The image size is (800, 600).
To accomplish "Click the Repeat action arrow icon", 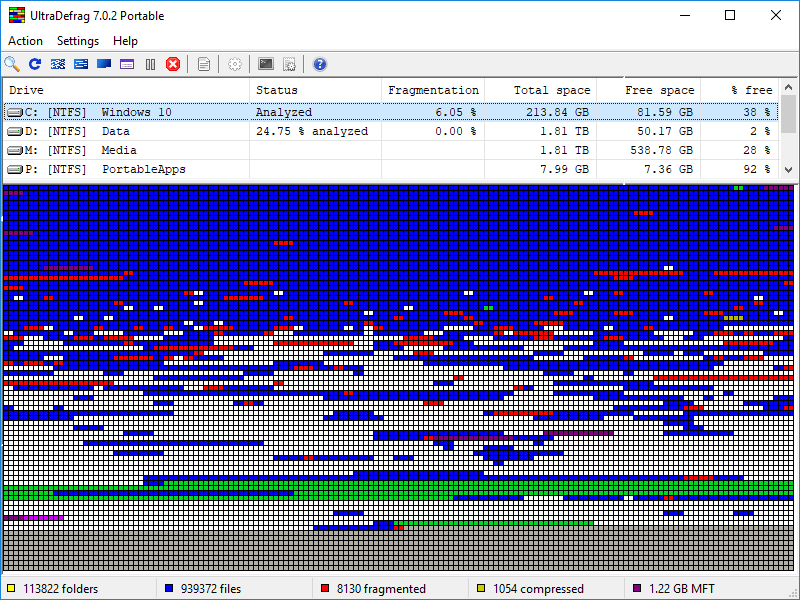I will (x=35, y=64).
